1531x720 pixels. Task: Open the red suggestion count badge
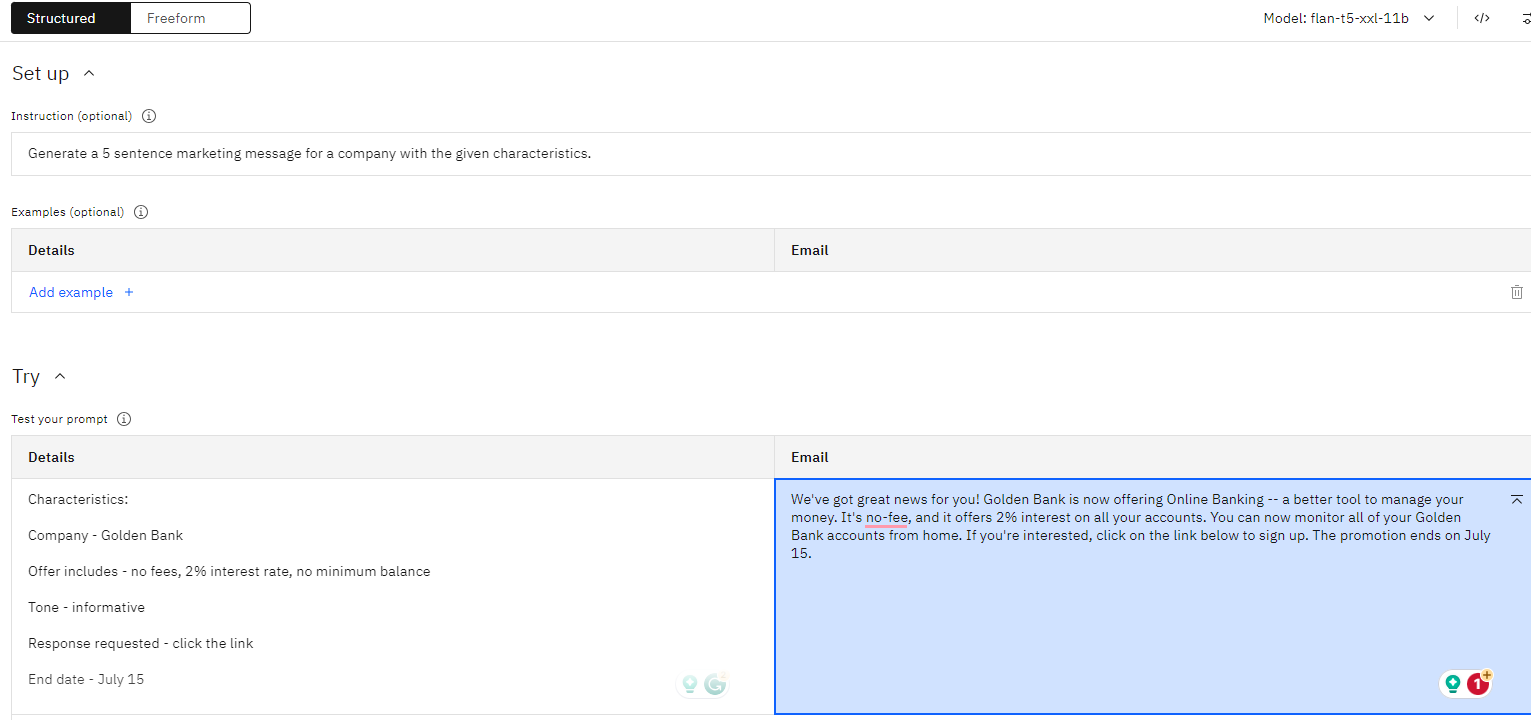1478,684
